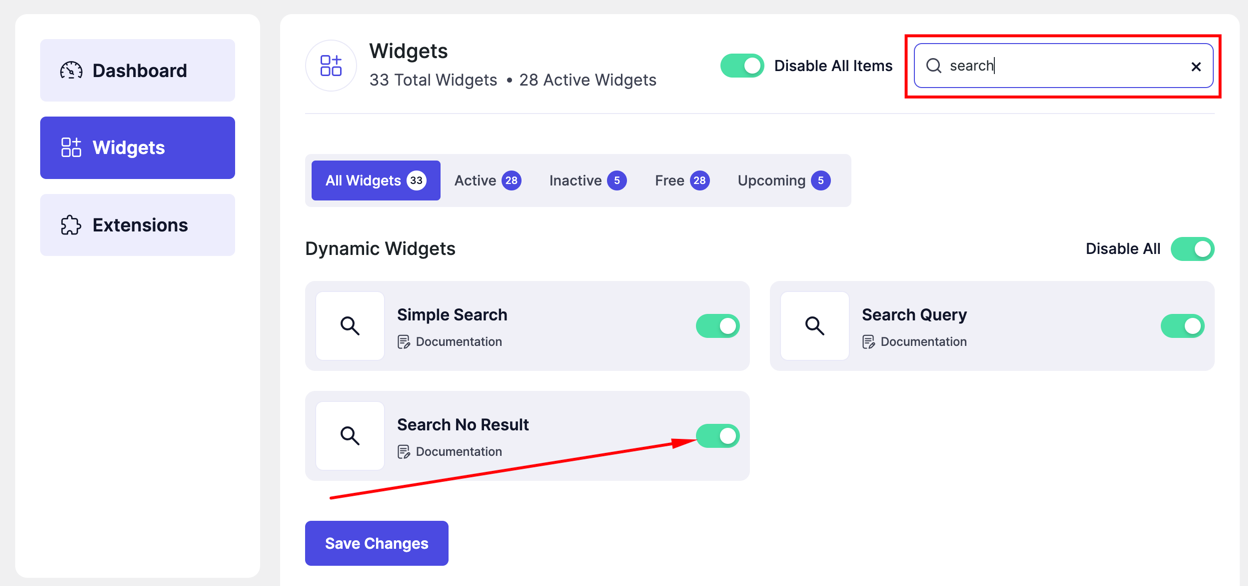Clear the search field with X icon
The width and height of the screenshot is (1248, 586).
[x=1196, y=67]
